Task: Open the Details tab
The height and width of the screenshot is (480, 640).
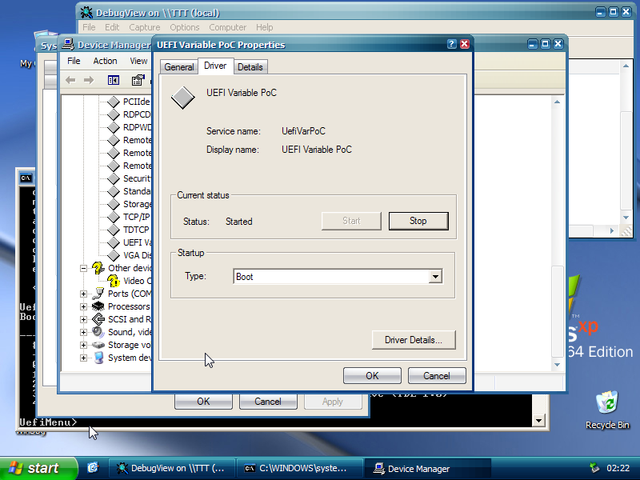Action: [x=250, y=67]
